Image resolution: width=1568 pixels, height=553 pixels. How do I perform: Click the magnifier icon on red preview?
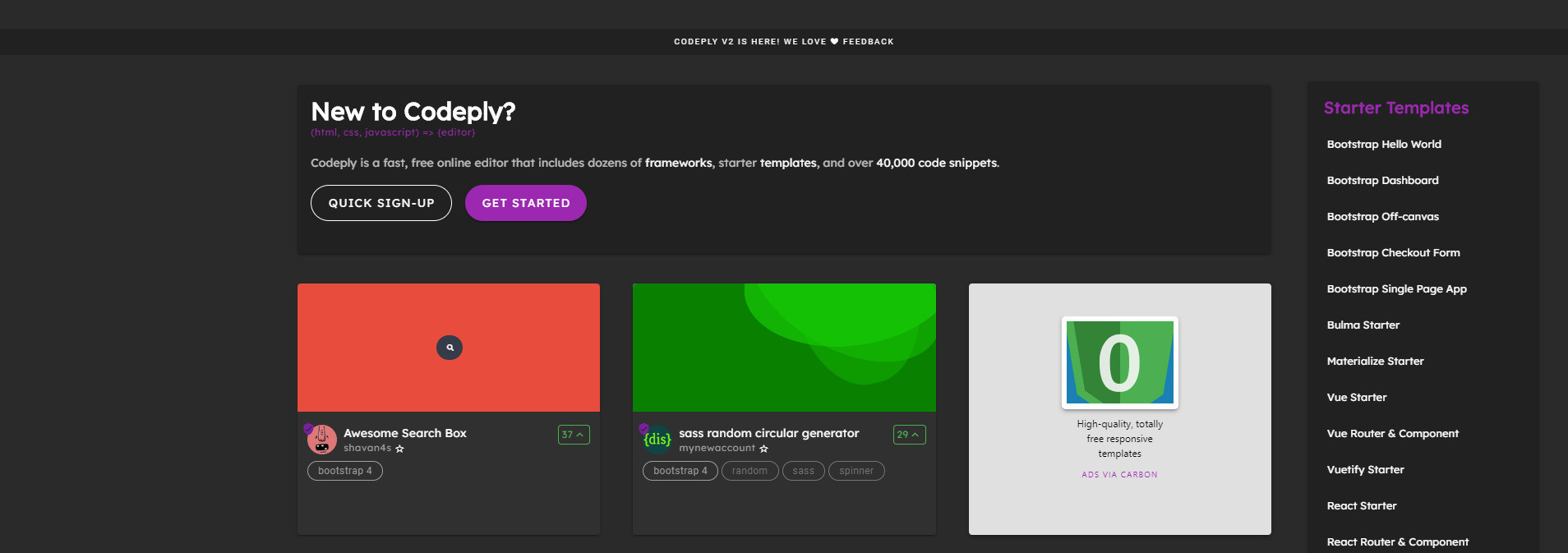(450, 348)
